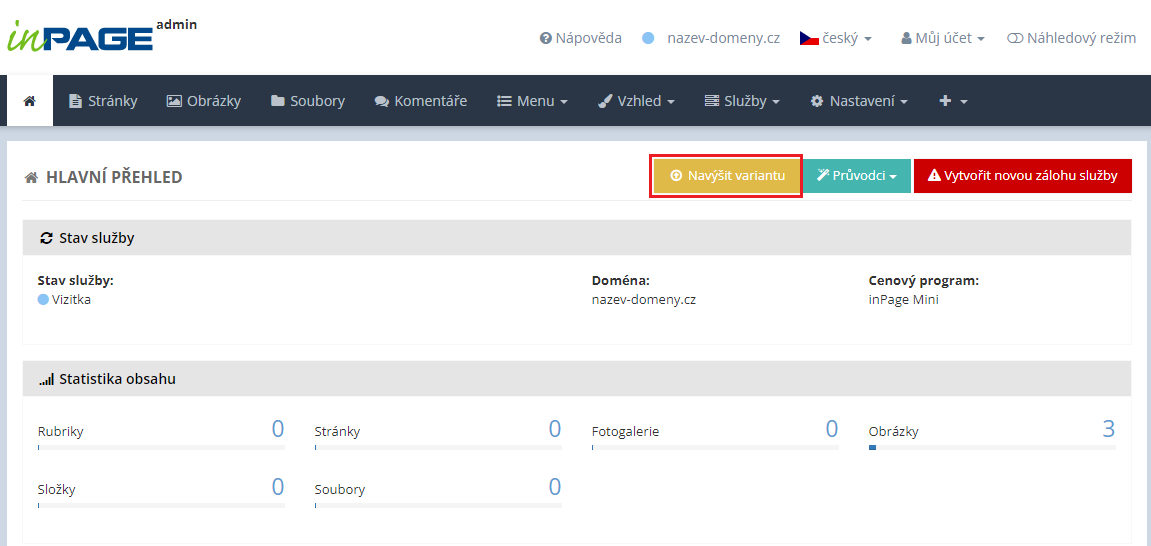Image resolution: width=1151 pixels, height=546 pixels.
Task: Click the refresh icon beside Stav služby
Action: pos(46,238)
